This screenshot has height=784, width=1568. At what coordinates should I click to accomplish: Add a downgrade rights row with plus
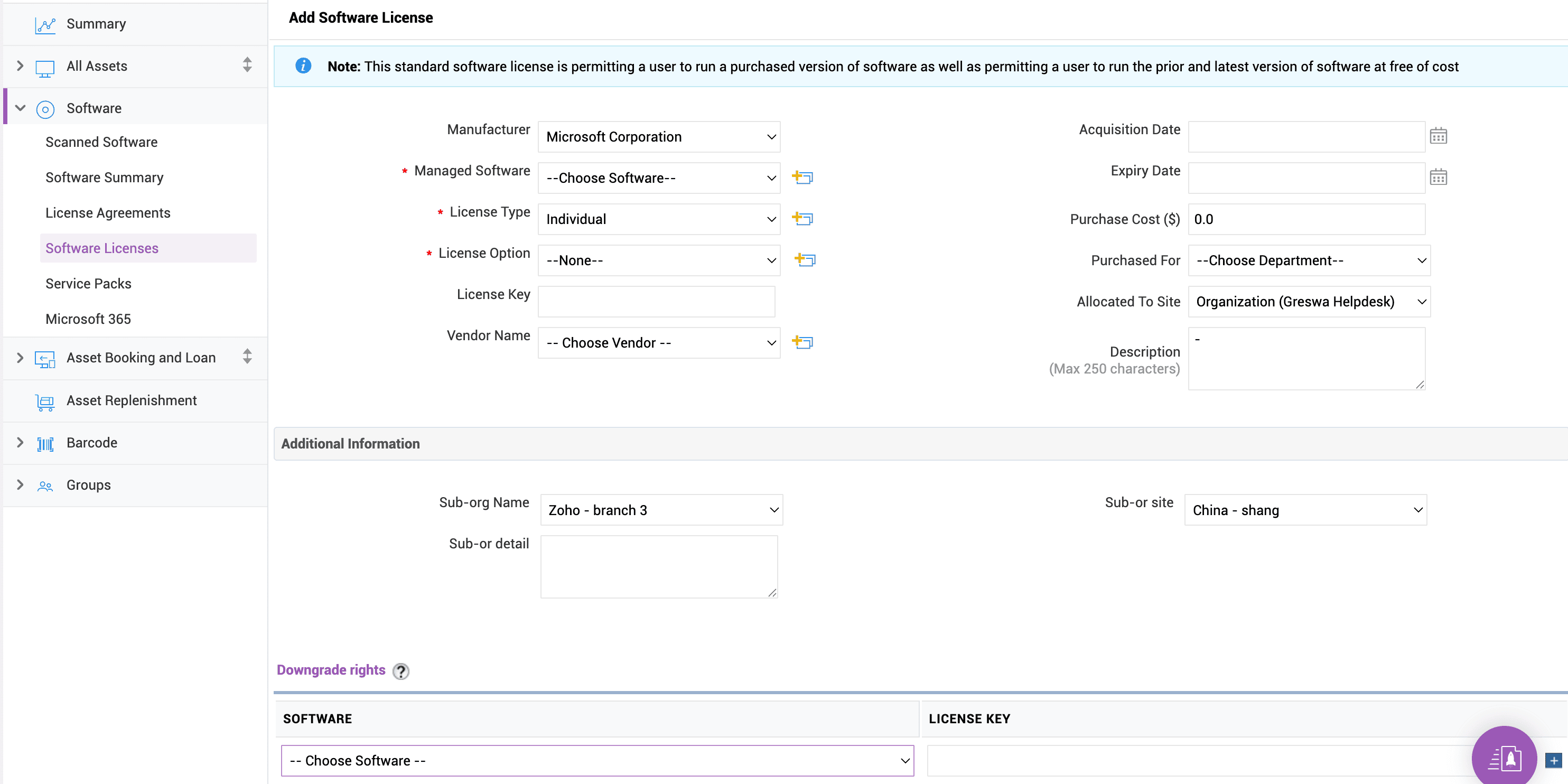1553,760
